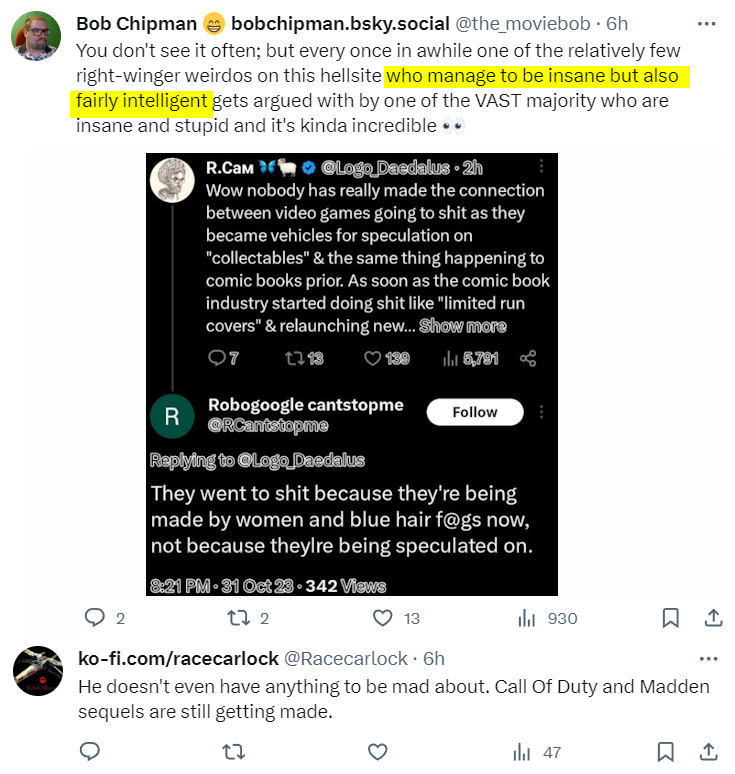Click Follow button in embedded screenshot
Image resolution: width=735 pixels, height=774 pixels.
(x=475, y=412)
